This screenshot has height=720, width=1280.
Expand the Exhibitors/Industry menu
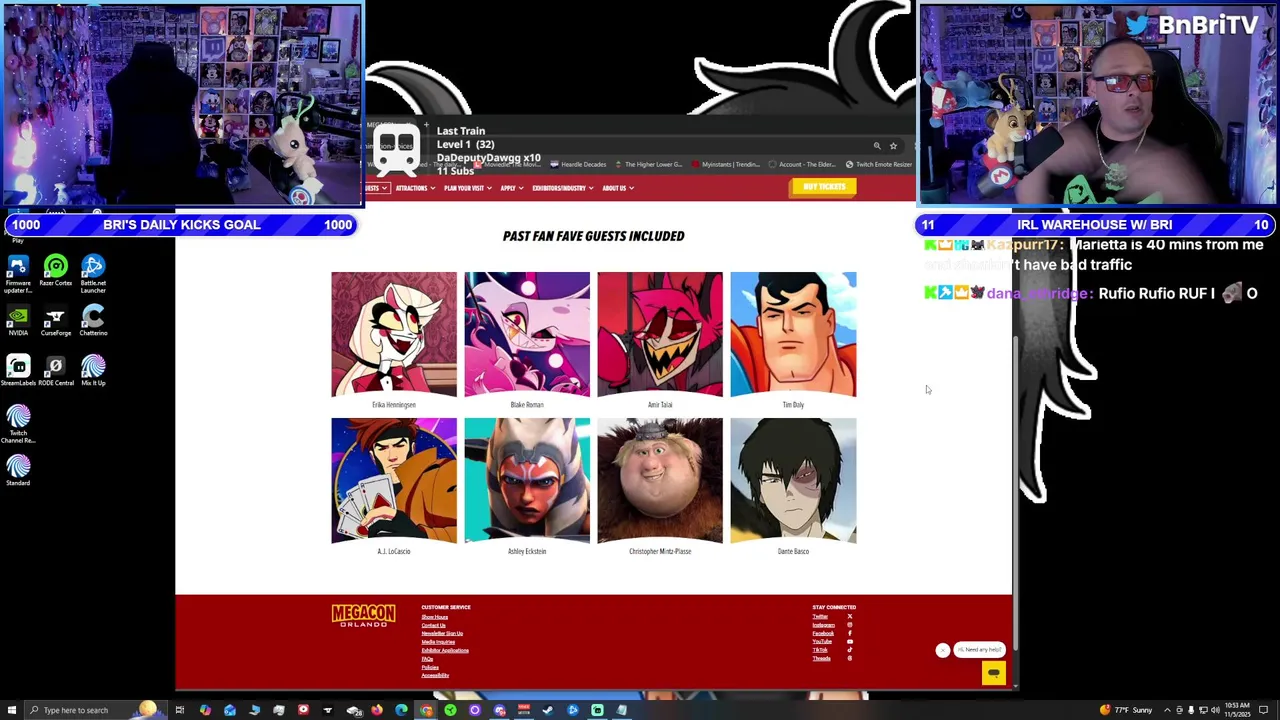click(562, 188)
